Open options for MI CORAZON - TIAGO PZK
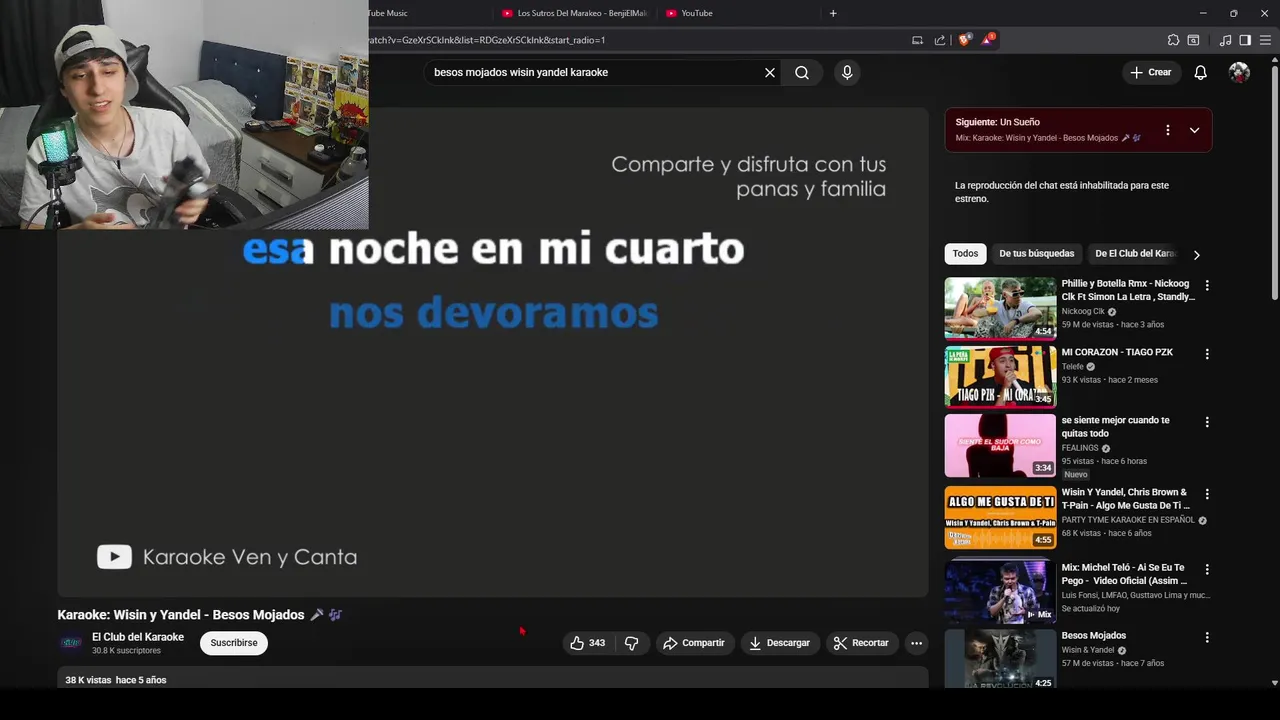Image resolution: width=1280 pixels, height=720 pixels. point(1207,354)
